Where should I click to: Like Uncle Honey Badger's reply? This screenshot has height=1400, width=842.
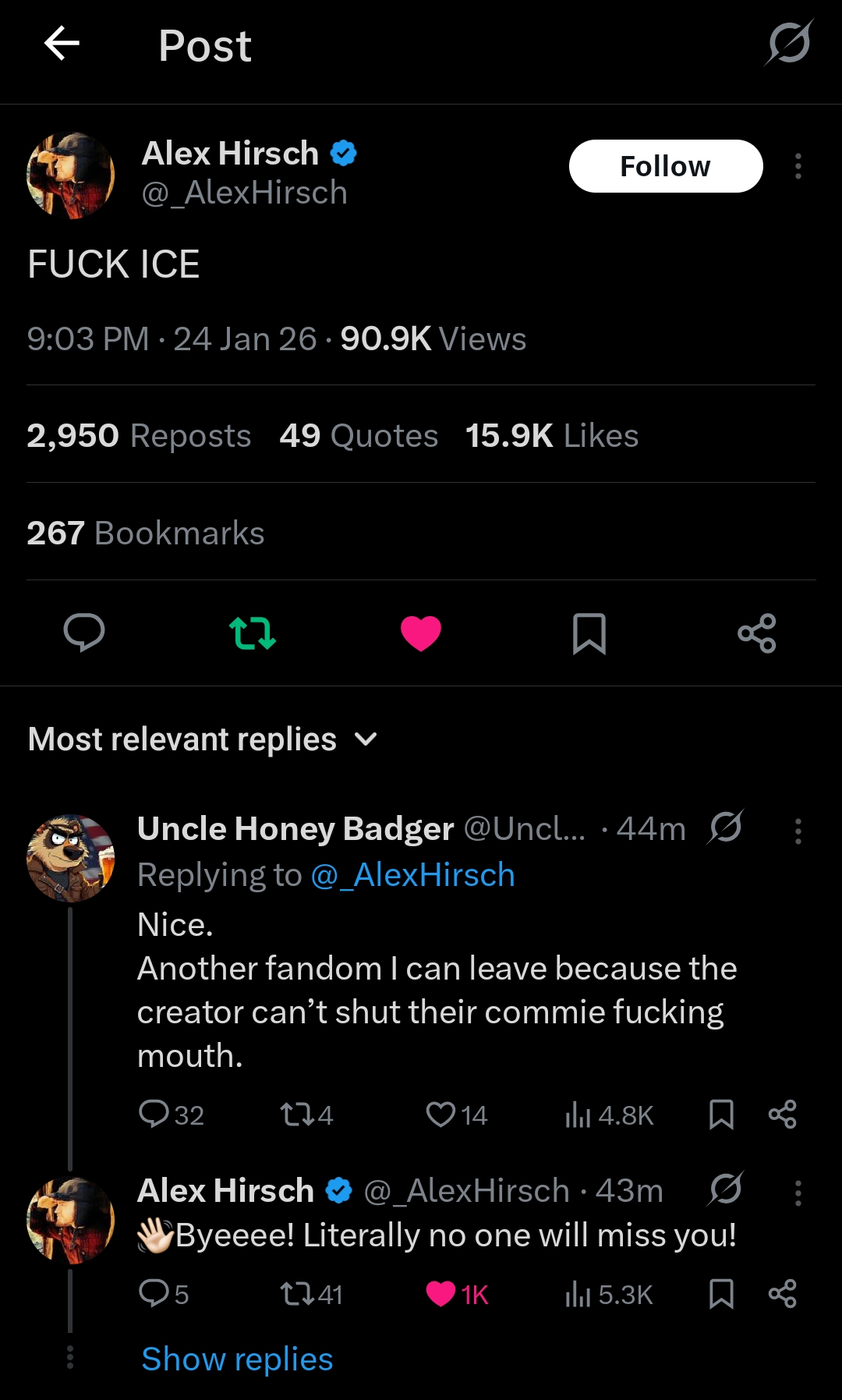(440, 1115)
